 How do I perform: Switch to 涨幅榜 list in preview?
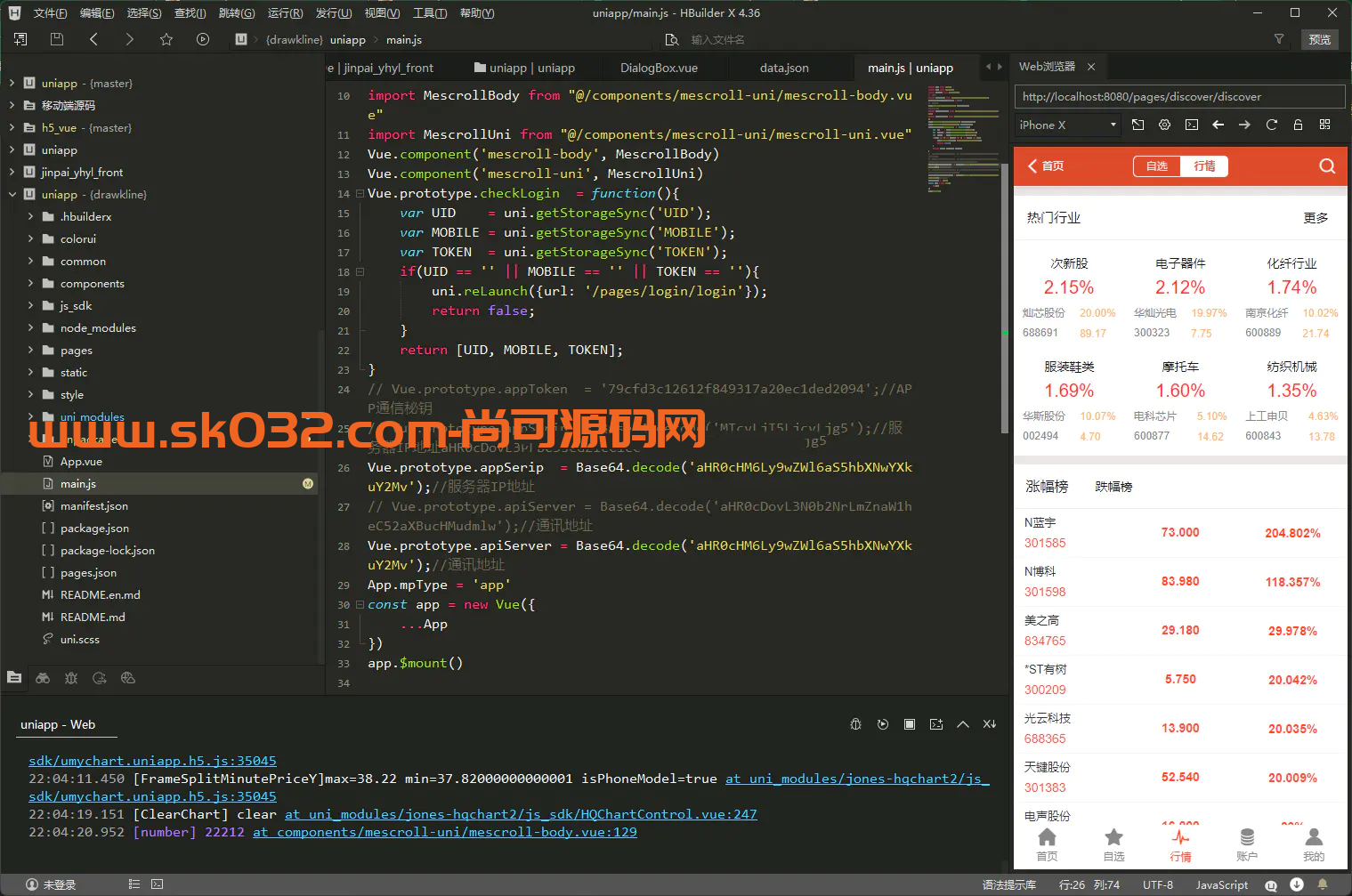coord(1047,487)
